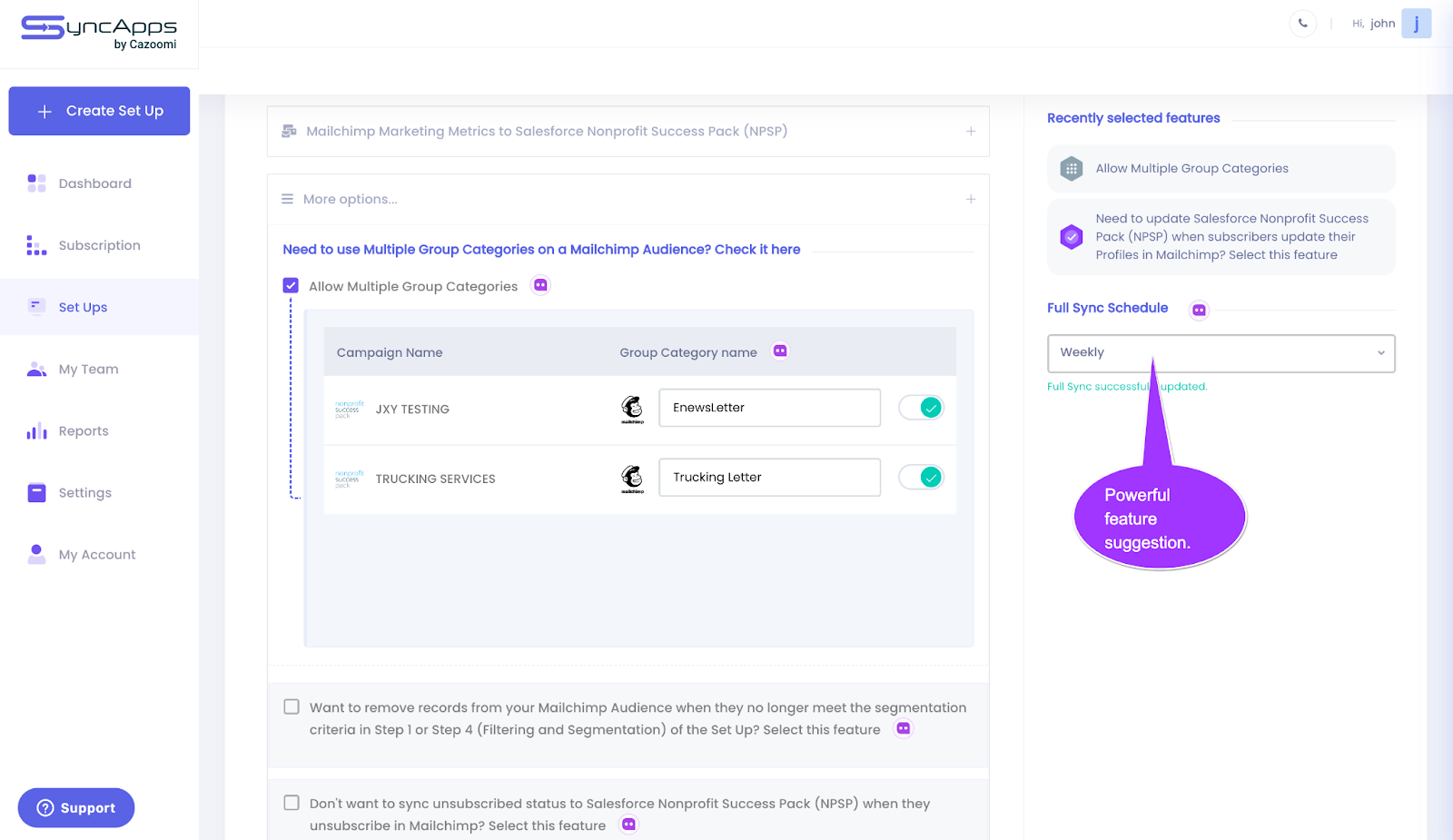Click the Support button
The height and width of the screenshot is (840, 1453).
[76, 807]
